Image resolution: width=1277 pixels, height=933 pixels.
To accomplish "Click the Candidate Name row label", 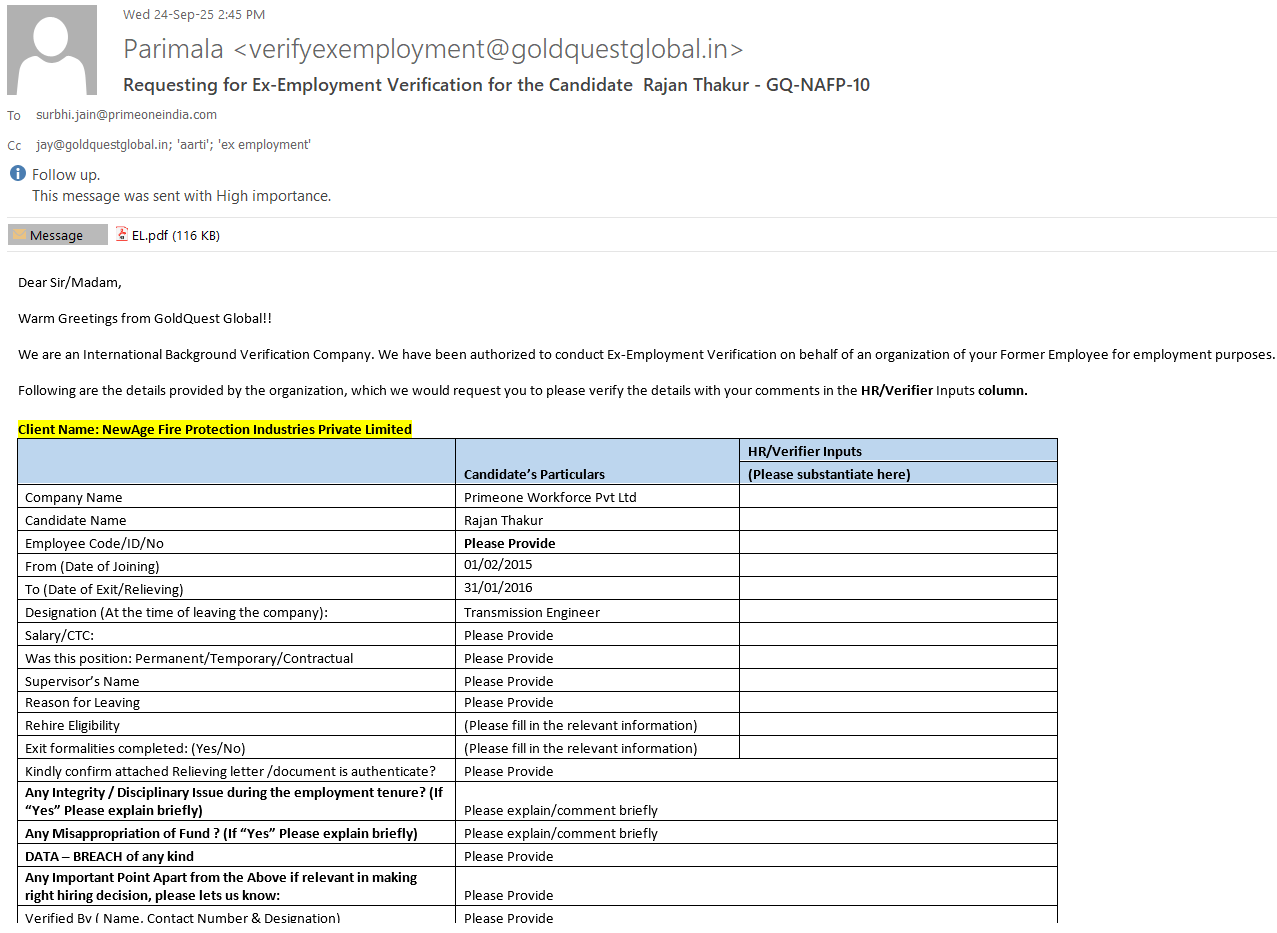I will point(76,520).
